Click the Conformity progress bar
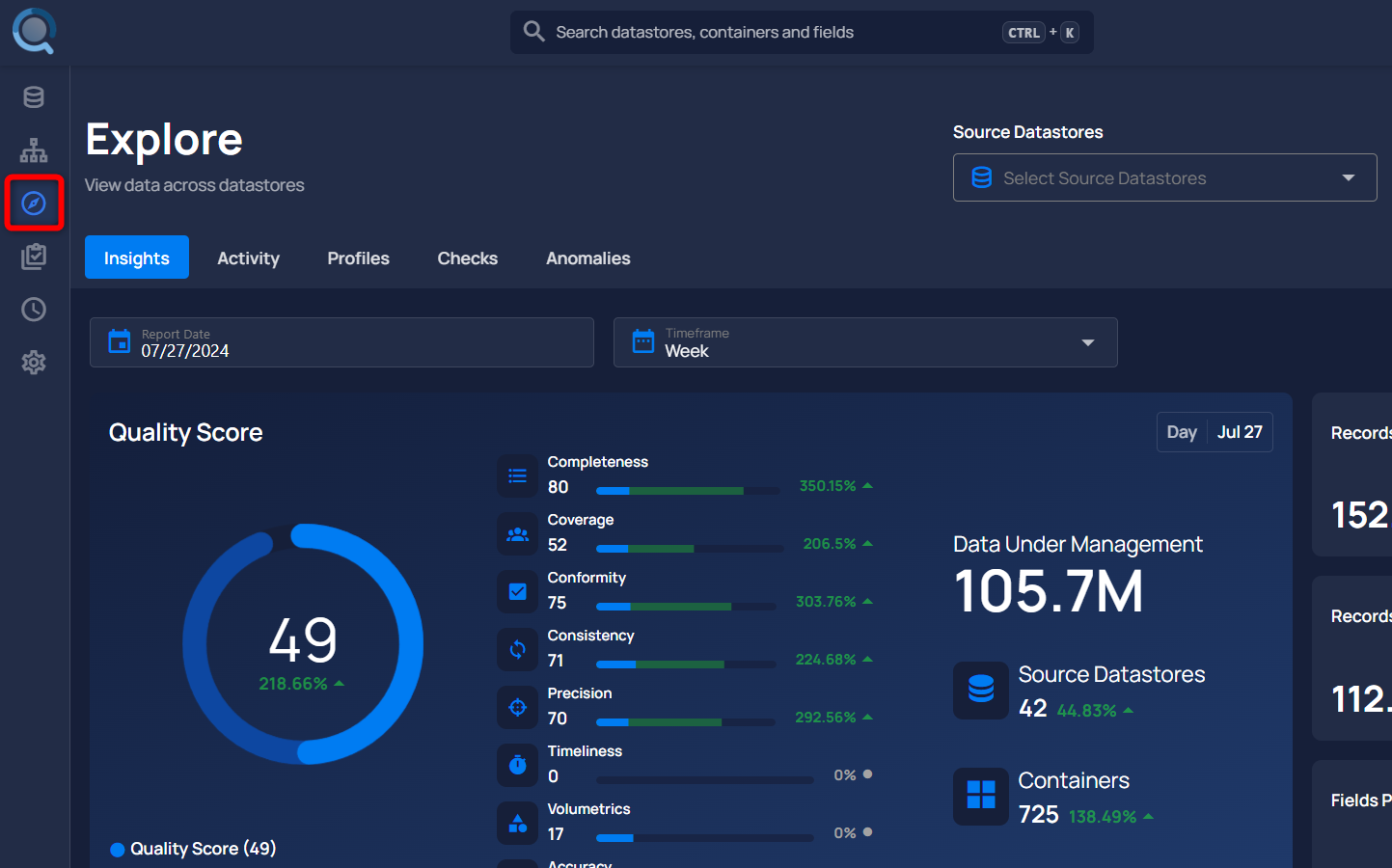Viewport: 1392px width, 868px height. (686, 607)
